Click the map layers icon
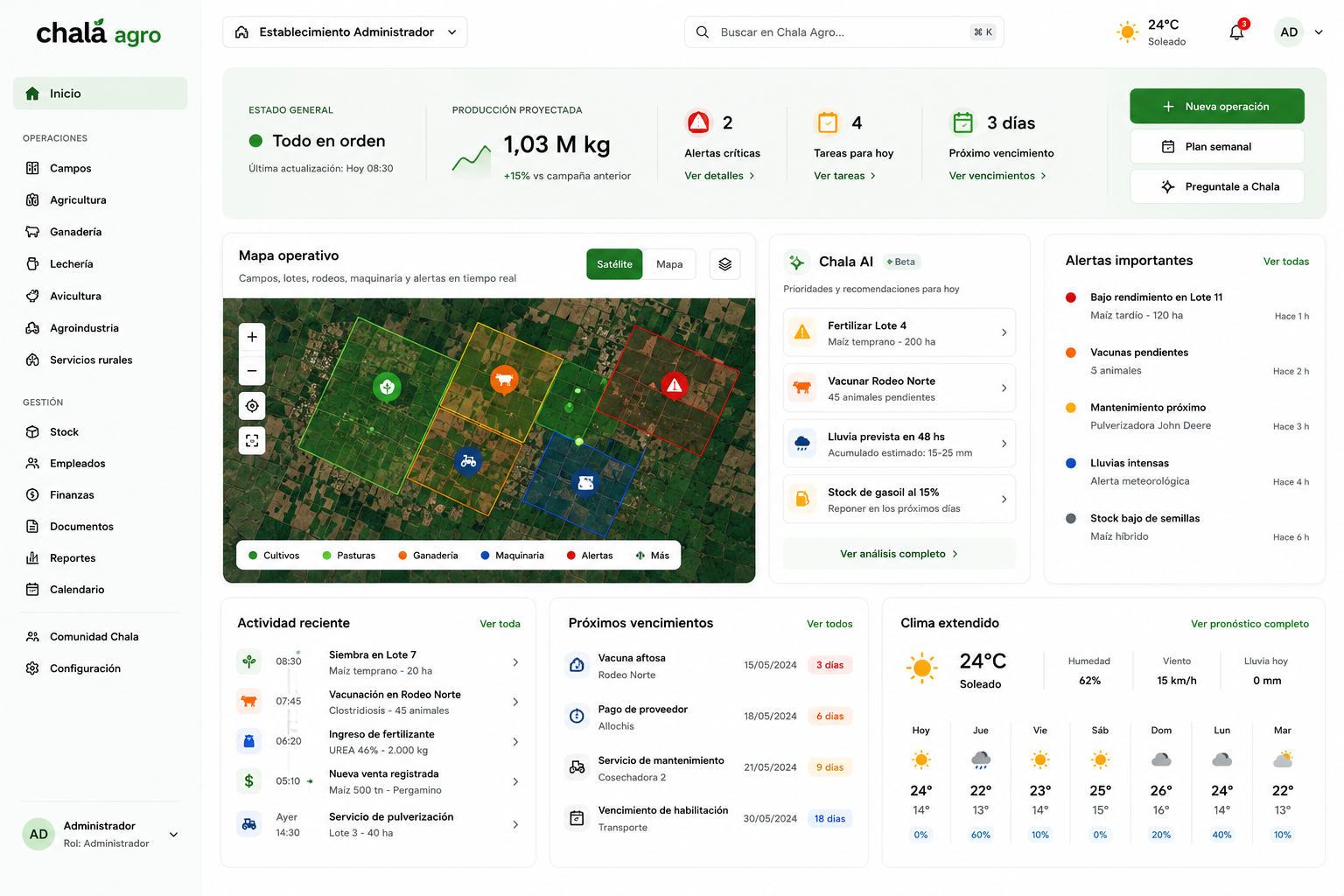1344x896 pixels. [724, 264]
